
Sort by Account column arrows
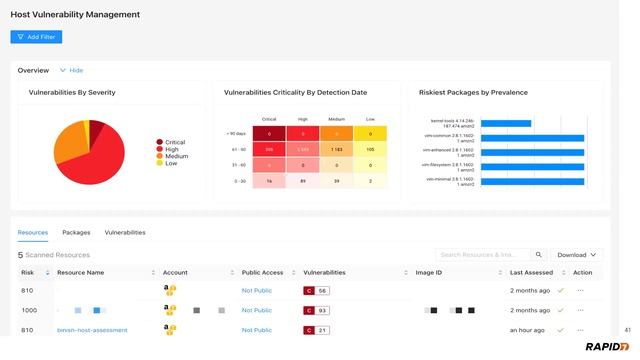pyautogui.click(x=232, y=273)
